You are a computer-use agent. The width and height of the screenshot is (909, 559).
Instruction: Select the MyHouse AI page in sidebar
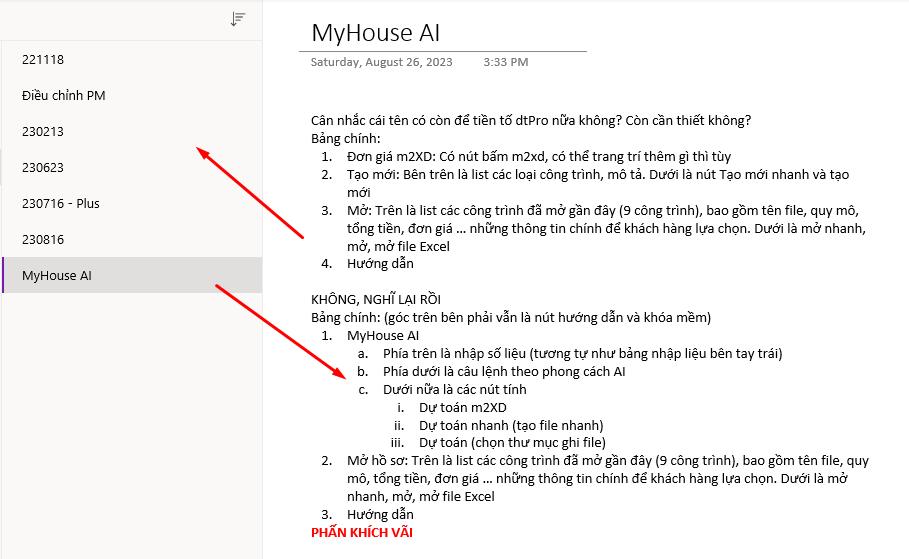point(56,276)
